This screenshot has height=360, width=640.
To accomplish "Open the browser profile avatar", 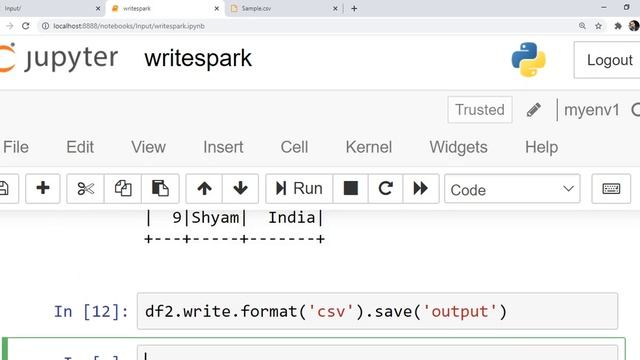I will tap(634, 26).
